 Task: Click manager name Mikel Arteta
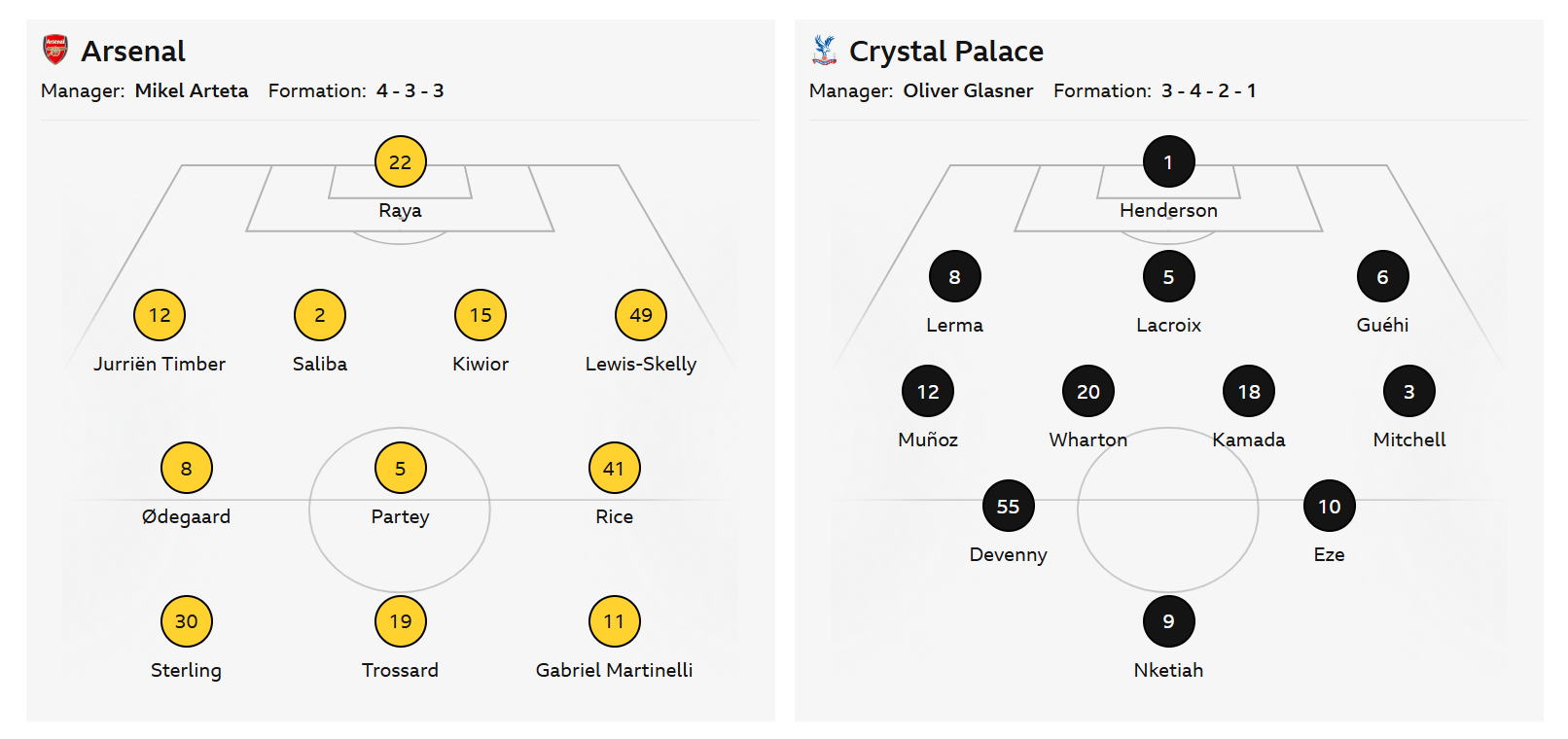click(x=192, y=90)
